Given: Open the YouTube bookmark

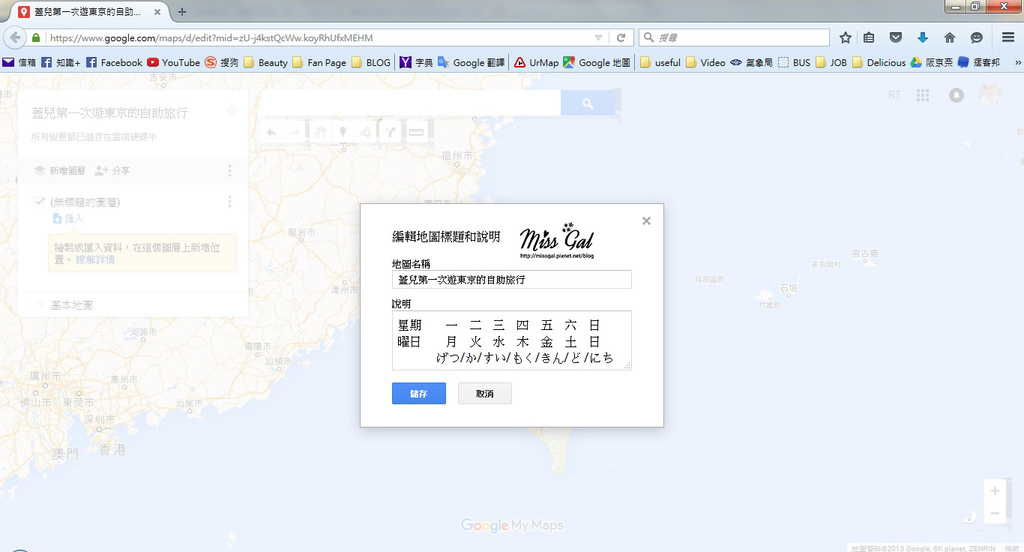Looking at the screenshot, I should pyautogui.click(x=174, y=63).
